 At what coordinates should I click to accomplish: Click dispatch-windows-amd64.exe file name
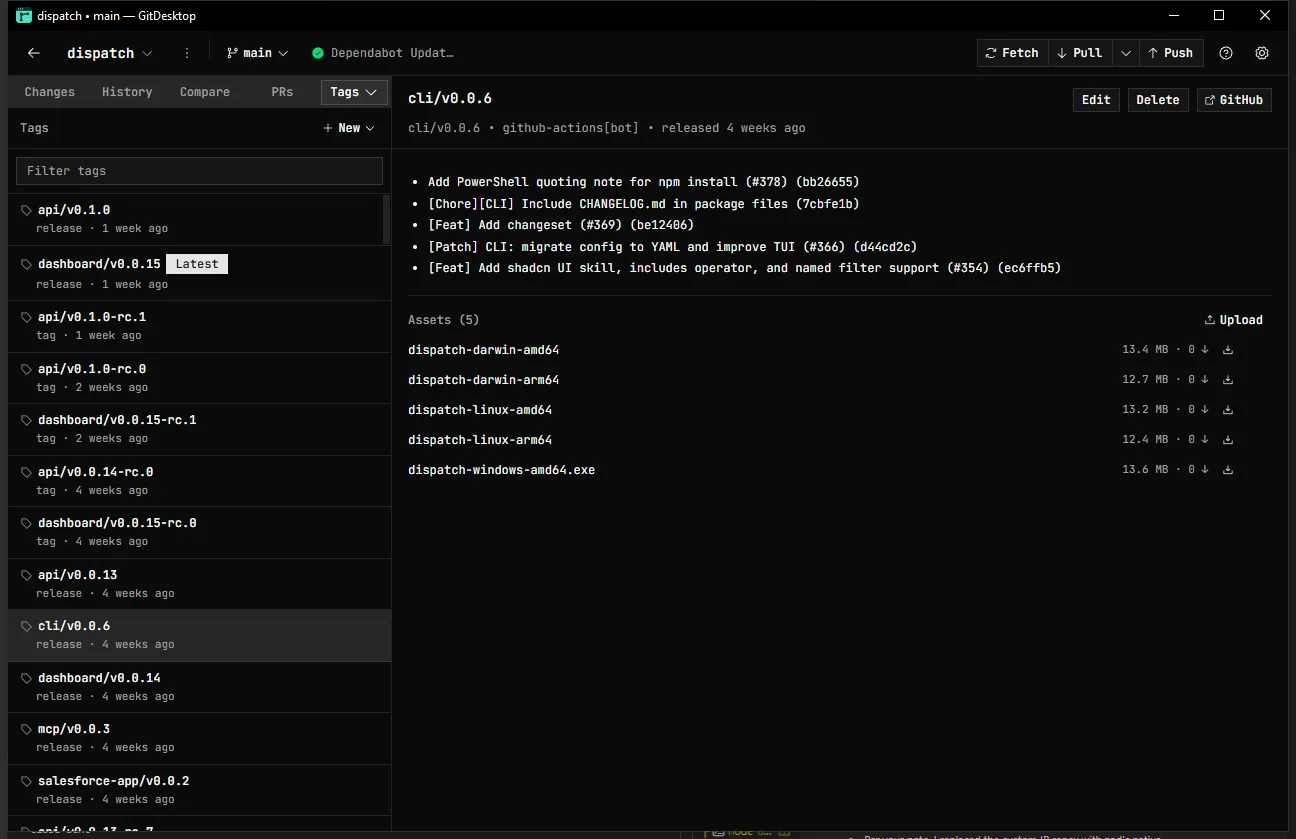501,470
